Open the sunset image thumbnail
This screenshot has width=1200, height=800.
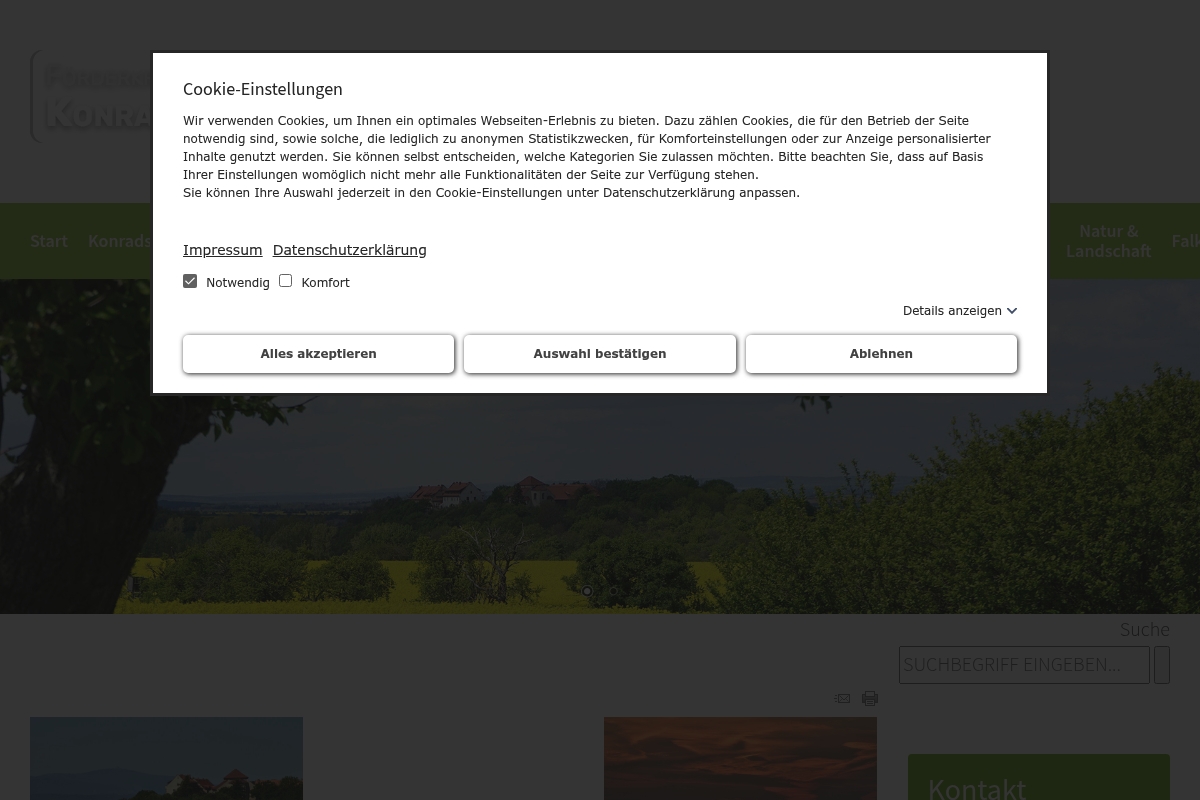pyautogui.click(x=740, y=758)
